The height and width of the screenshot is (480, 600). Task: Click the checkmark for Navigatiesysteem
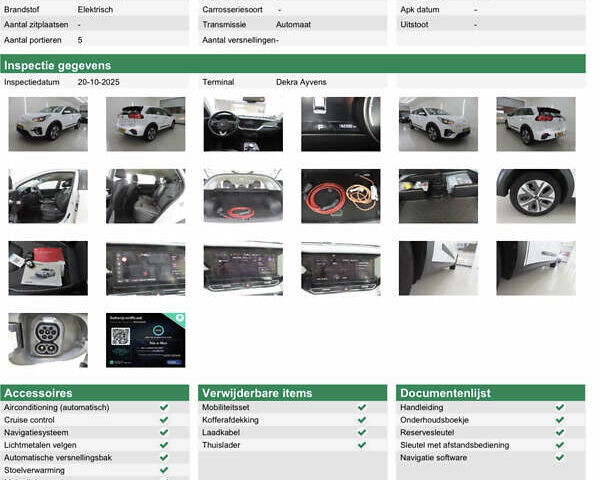click(164, 432)
